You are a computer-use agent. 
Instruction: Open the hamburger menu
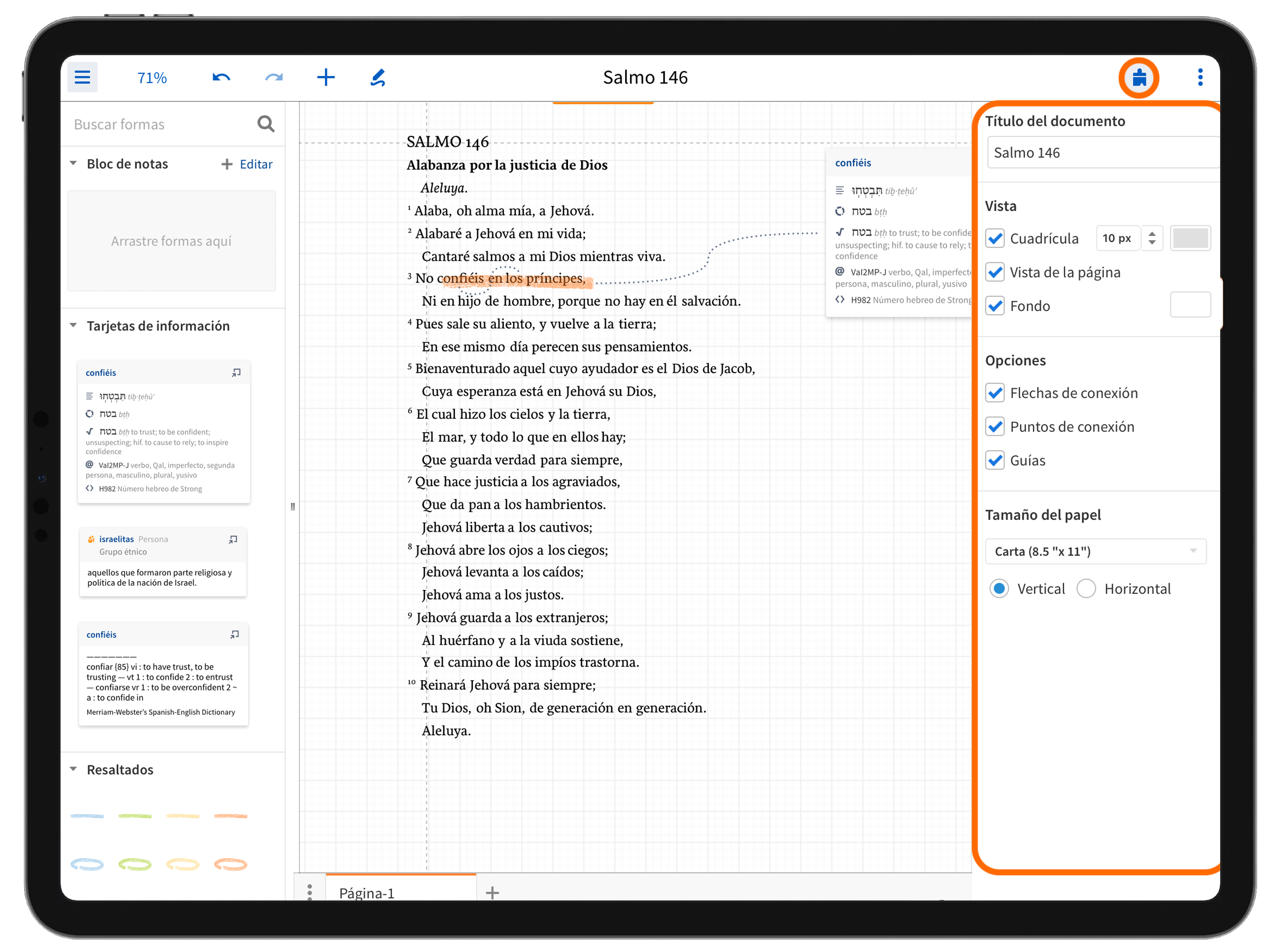(x=83, y=77)
